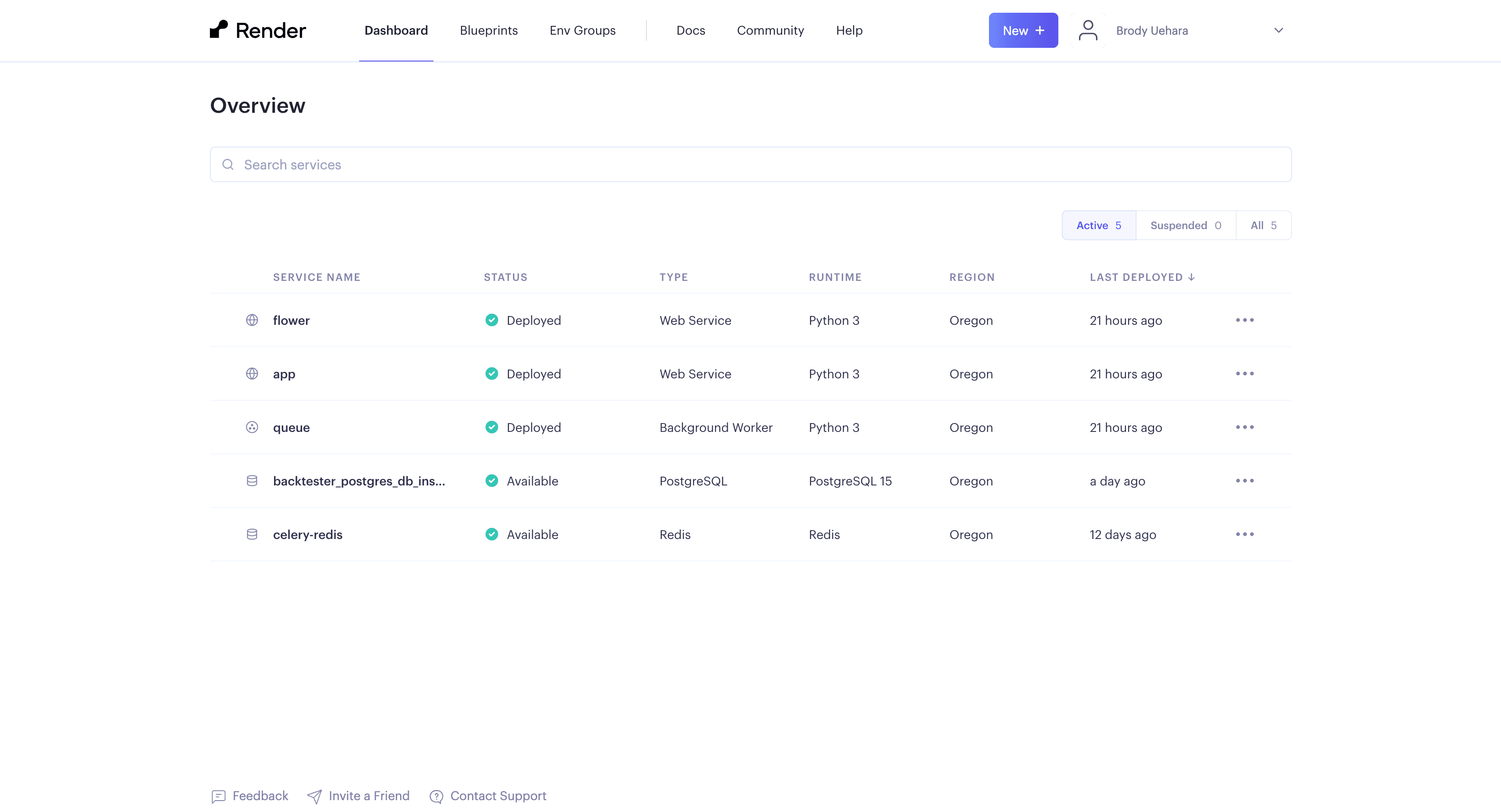Open the three-dot menu for backtester_postgres_db_ins
1501x812 pixels.
coord(1245,481)
